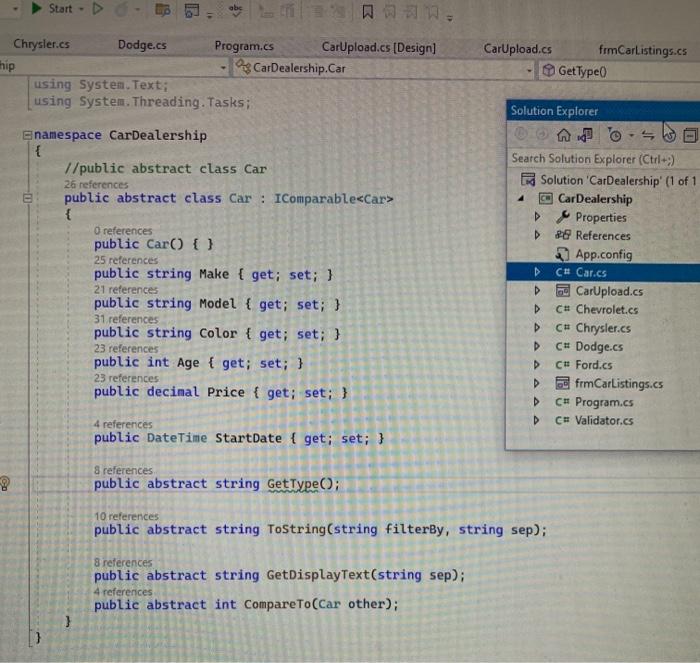
Task: Select App.config in Solution Explorer
Action: point(604,254)
